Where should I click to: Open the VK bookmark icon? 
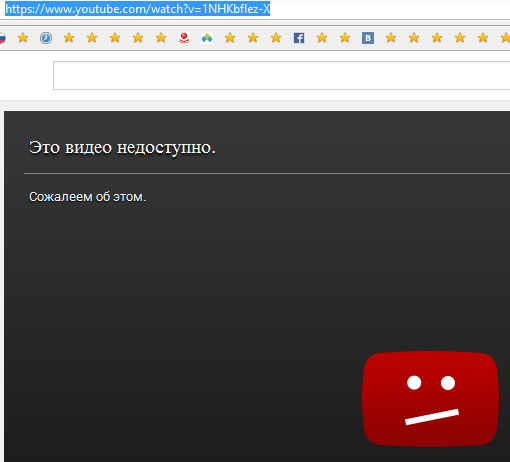(368, 38)
